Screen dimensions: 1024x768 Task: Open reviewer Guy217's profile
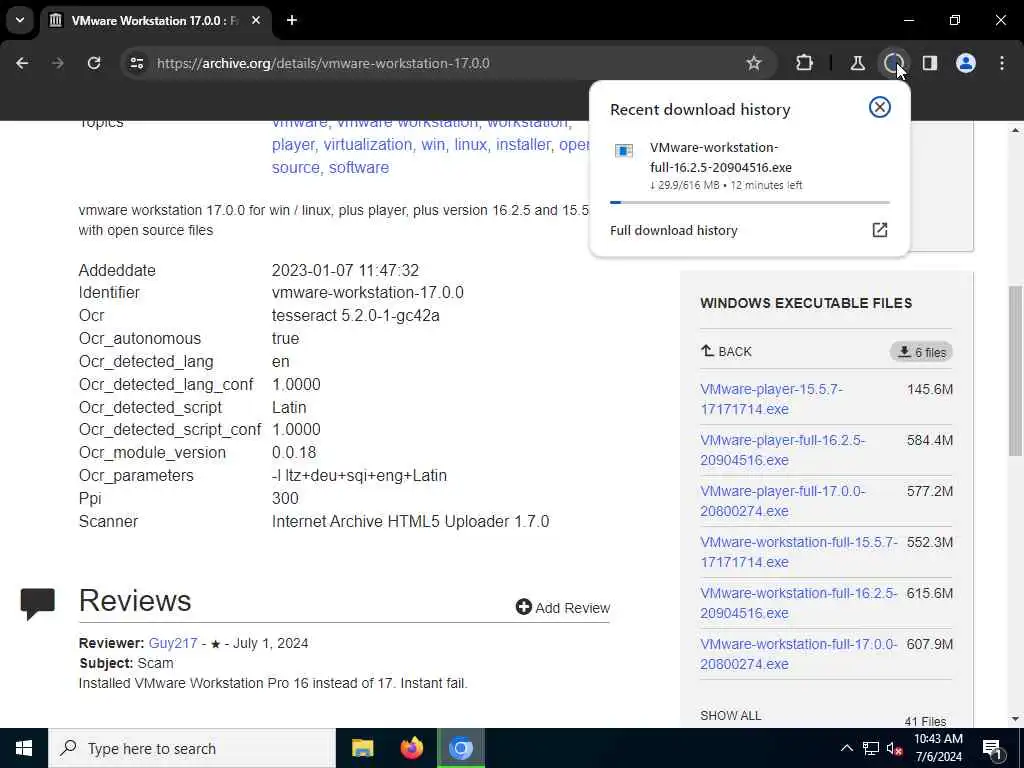tap(172, 643)
